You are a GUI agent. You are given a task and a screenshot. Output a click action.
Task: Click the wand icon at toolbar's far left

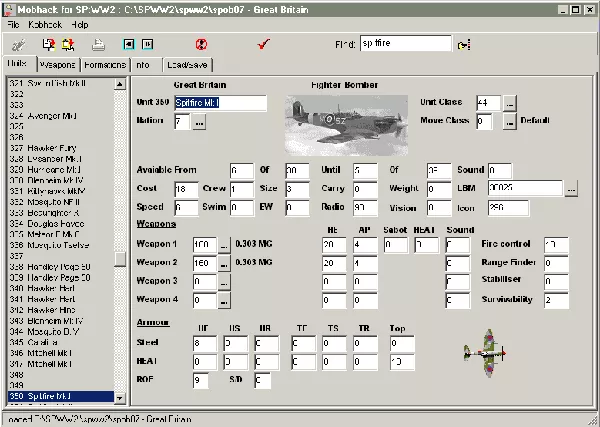coord(17,45)
